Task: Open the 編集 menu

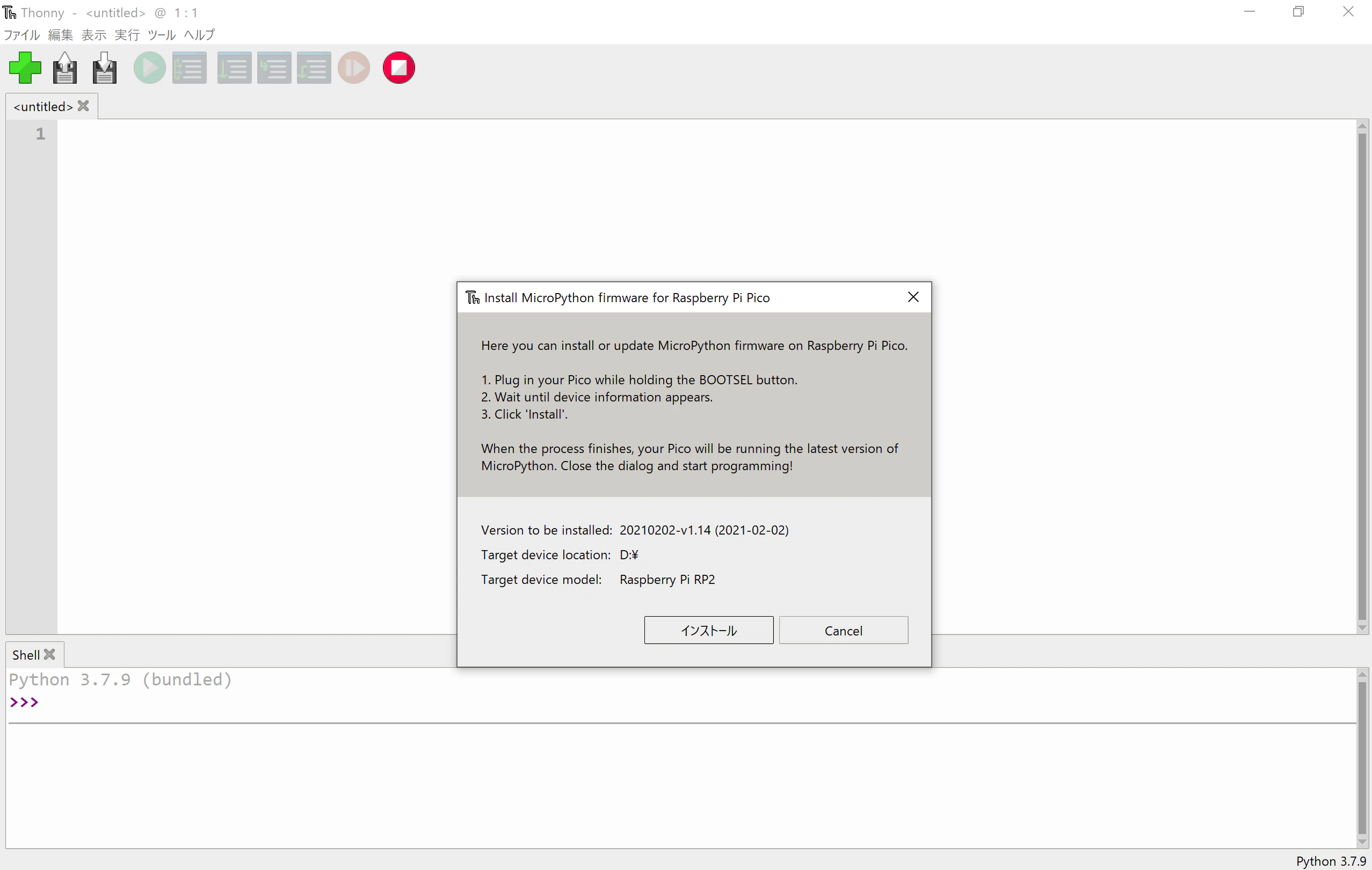Action: 60,35
